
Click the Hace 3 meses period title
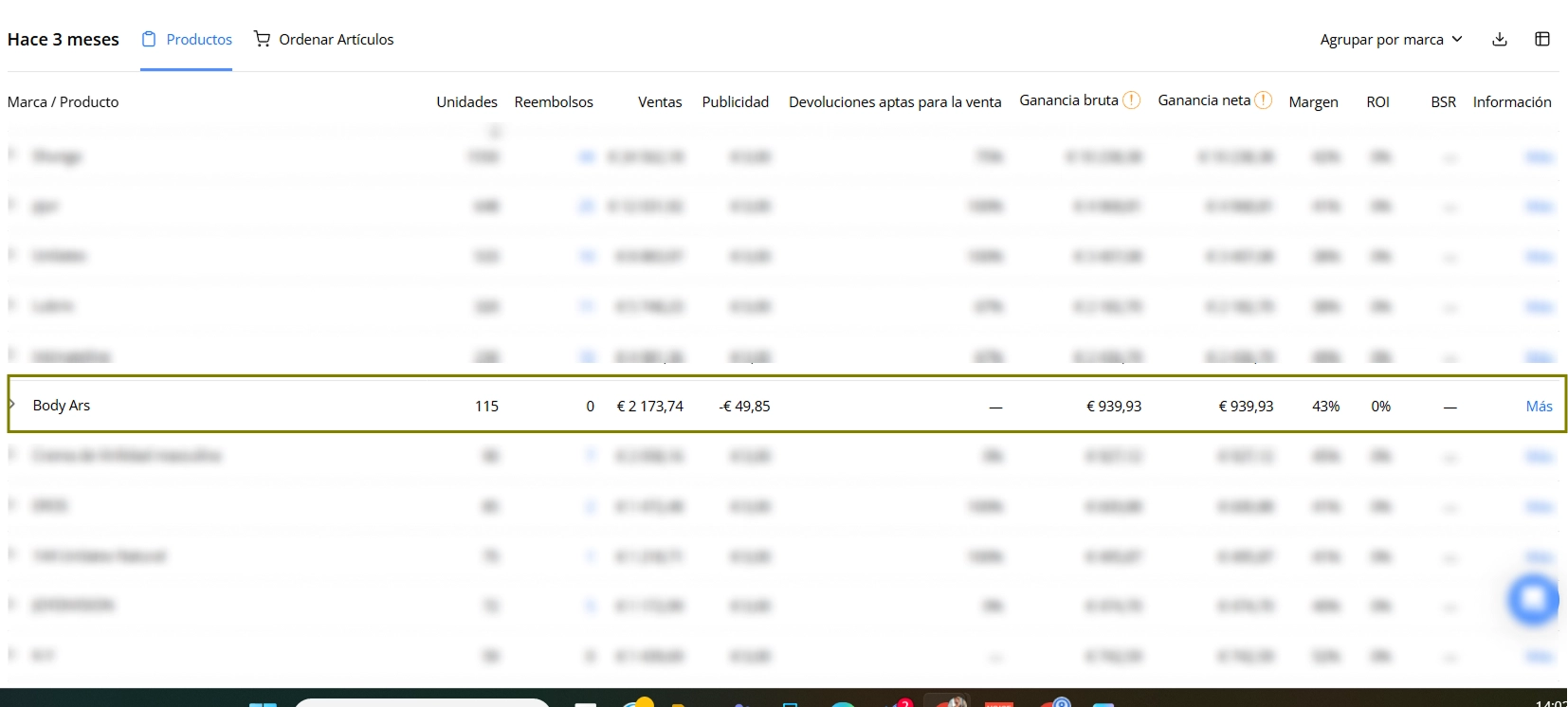[x=64, y=39]
